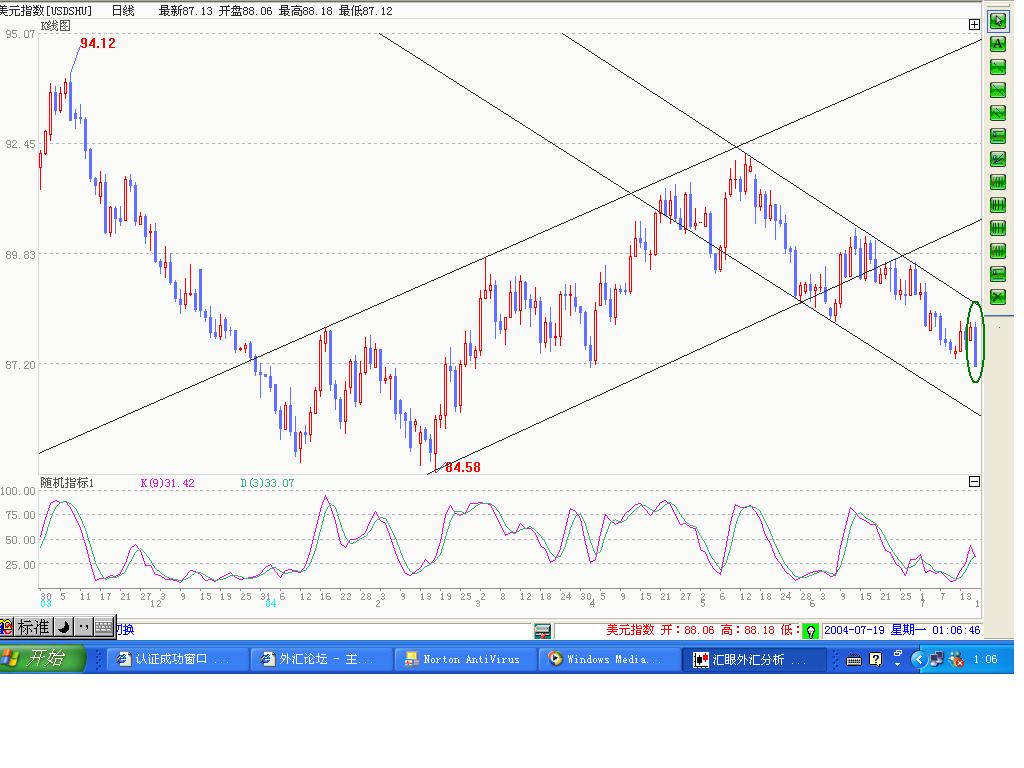Click the language bar help question-mark icon
Image resolution: width=1024 pixels, height=768 pixels.
(876, 660)
